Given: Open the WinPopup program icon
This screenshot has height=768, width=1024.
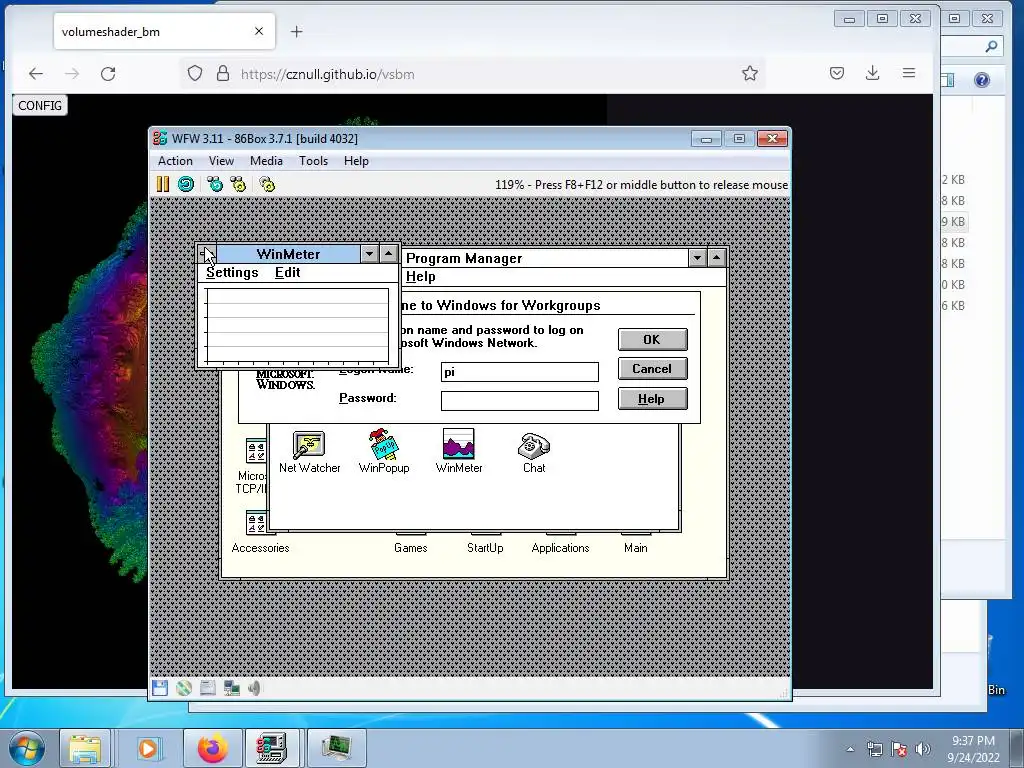Looking at the screenshot, I should click(384, 451).
